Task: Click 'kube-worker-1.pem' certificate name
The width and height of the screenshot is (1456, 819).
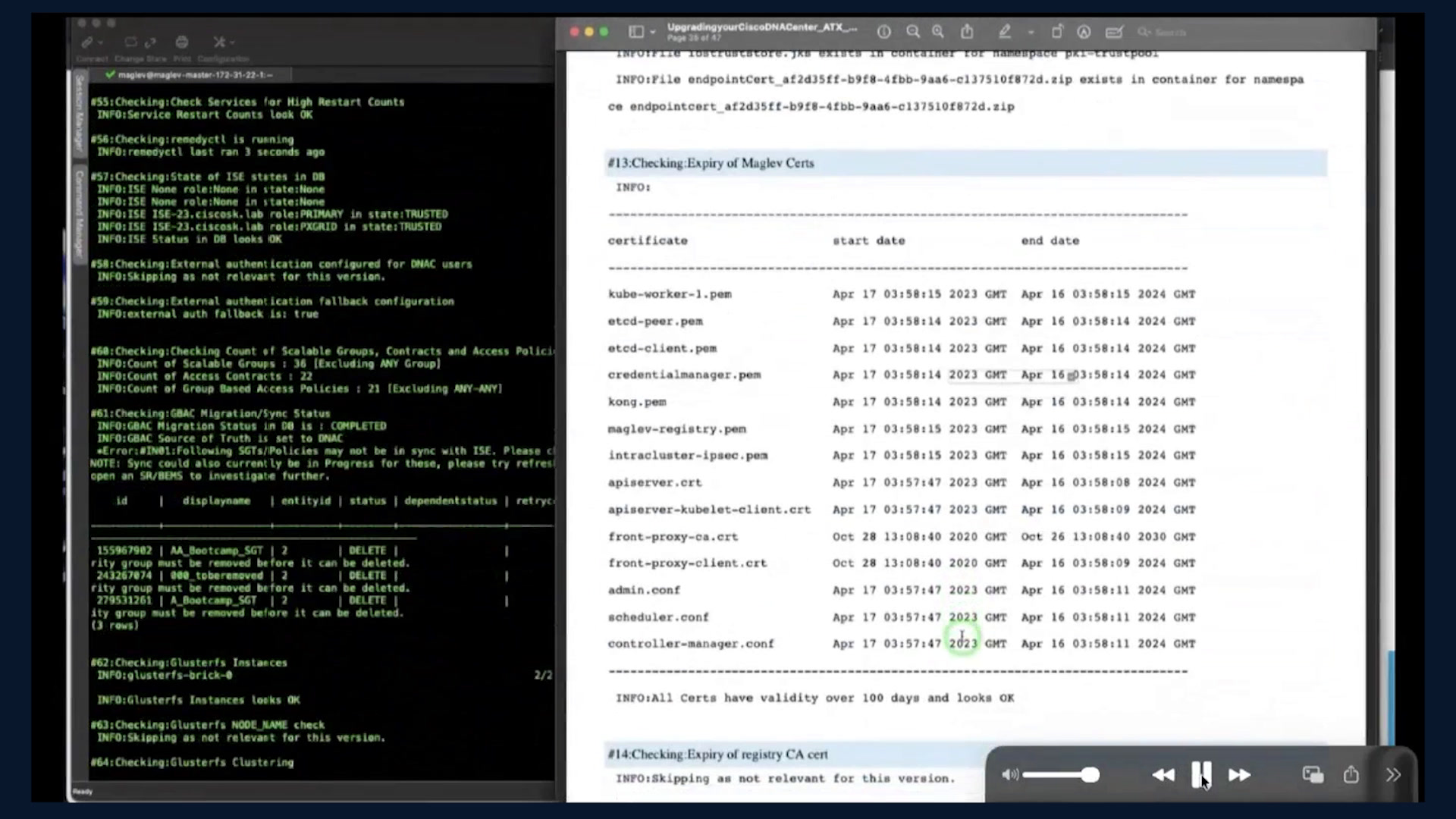Action: click(670, 294)
